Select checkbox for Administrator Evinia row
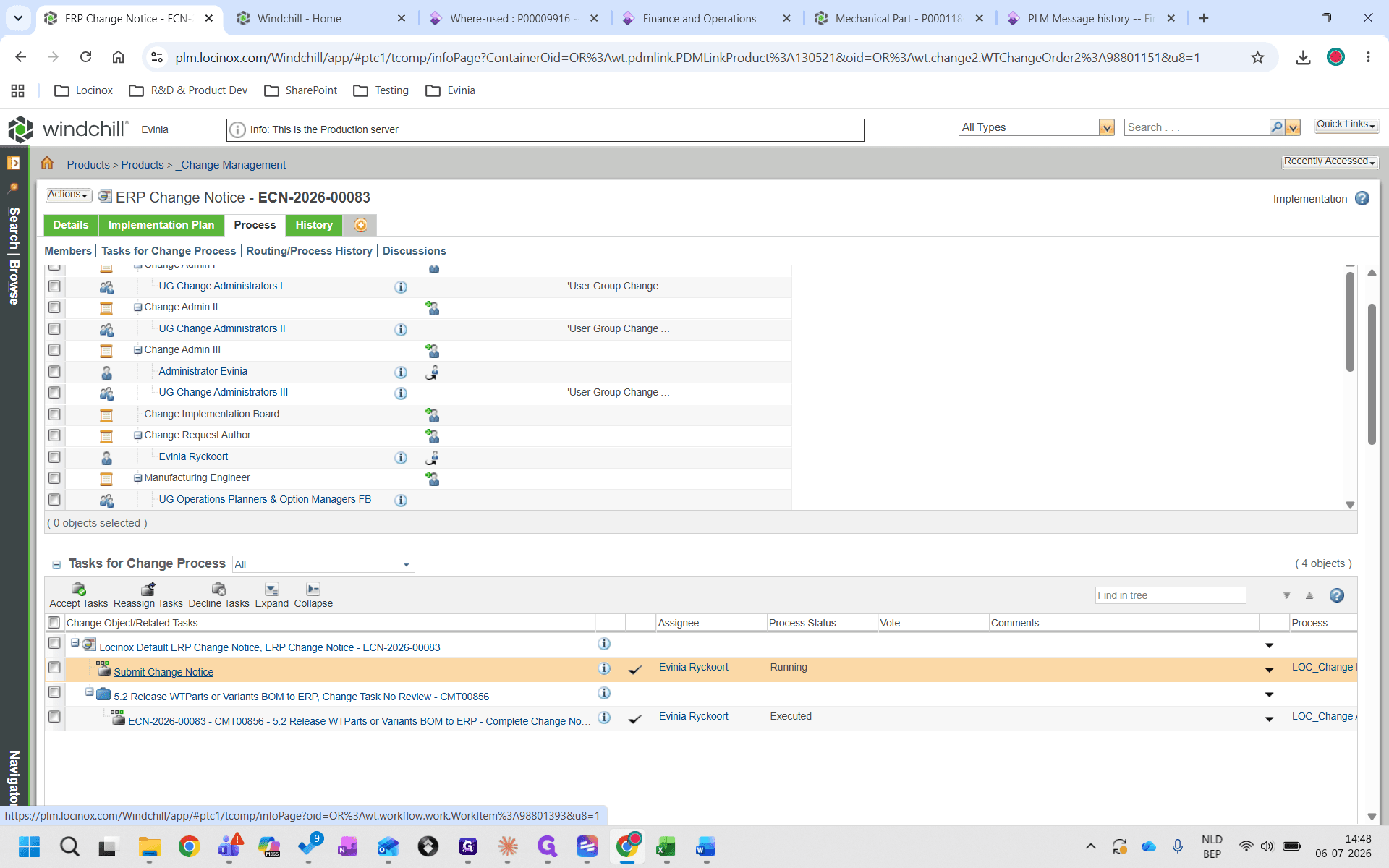The height and width of the screenshot is (868, 1389). (54, 372)
